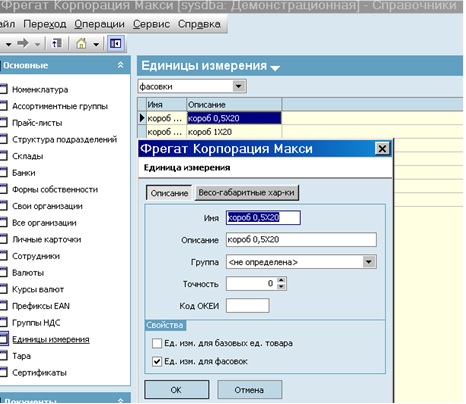
Task: Open the Операции menu
Action: [99, 24]
